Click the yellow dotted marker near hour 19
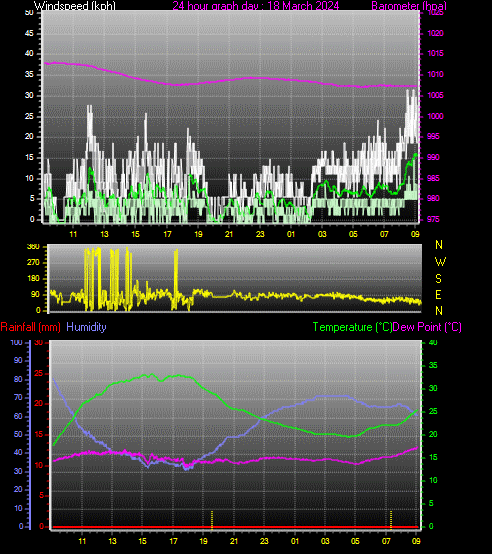 pos(212,520)
